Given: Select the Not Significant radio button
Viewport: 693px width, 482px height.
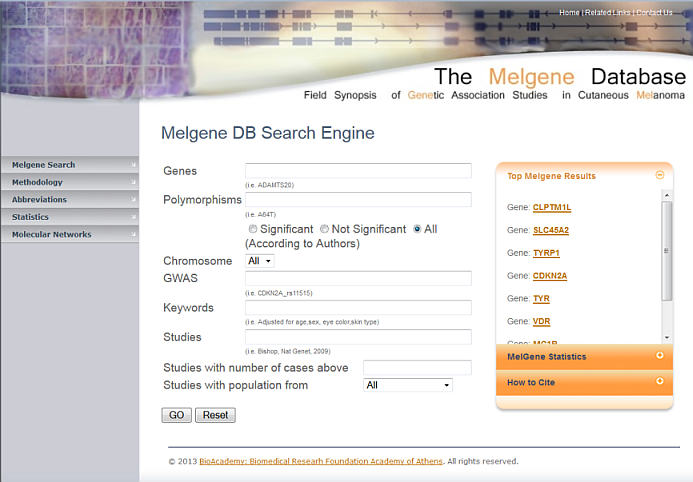Looking at the screenshot, I should (324, 229).
